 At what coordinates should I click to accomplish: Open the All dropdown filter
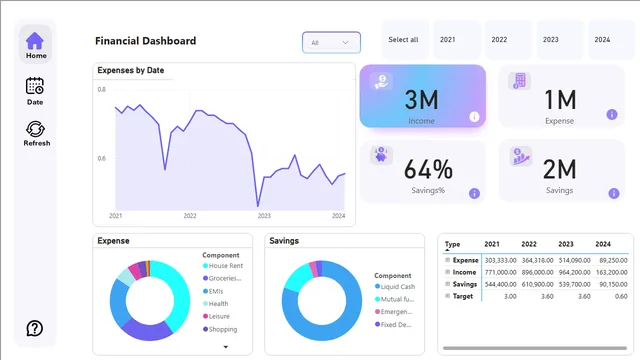(331, 42)
